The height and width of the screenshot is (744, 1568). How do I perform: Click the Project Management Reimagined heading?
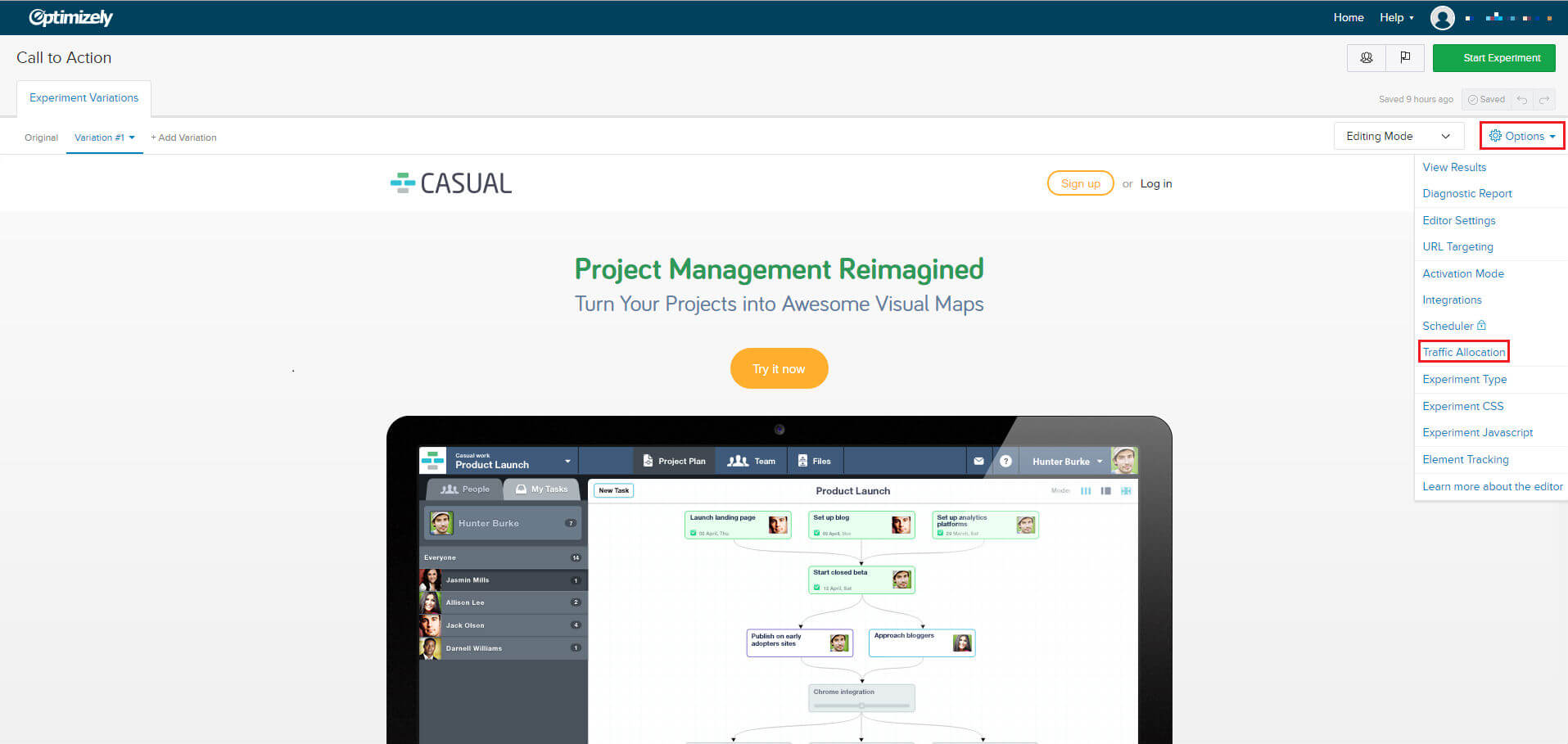tap(779, 268)
